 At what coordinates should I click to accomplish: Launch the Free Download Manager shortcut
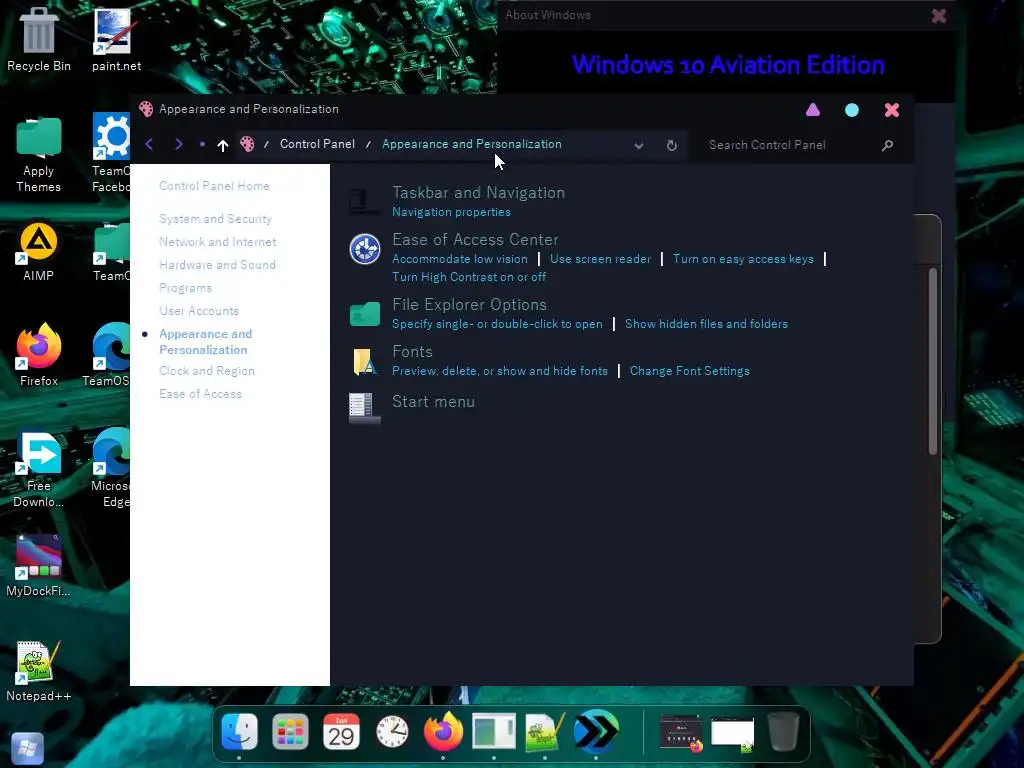(x=39, y=469)
